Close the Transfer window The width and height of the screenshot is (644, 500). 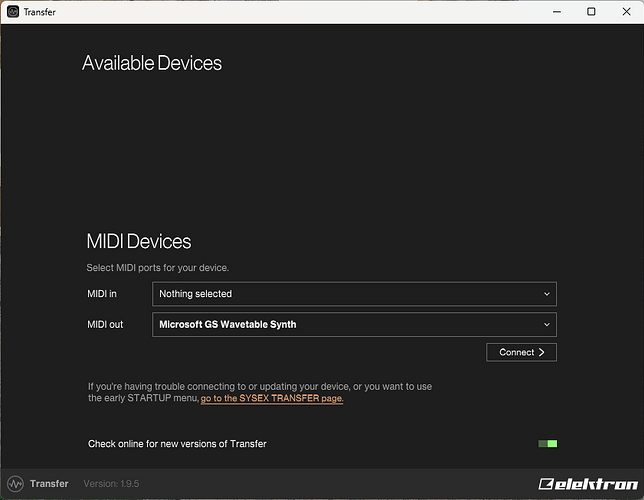tap(625, 12)
